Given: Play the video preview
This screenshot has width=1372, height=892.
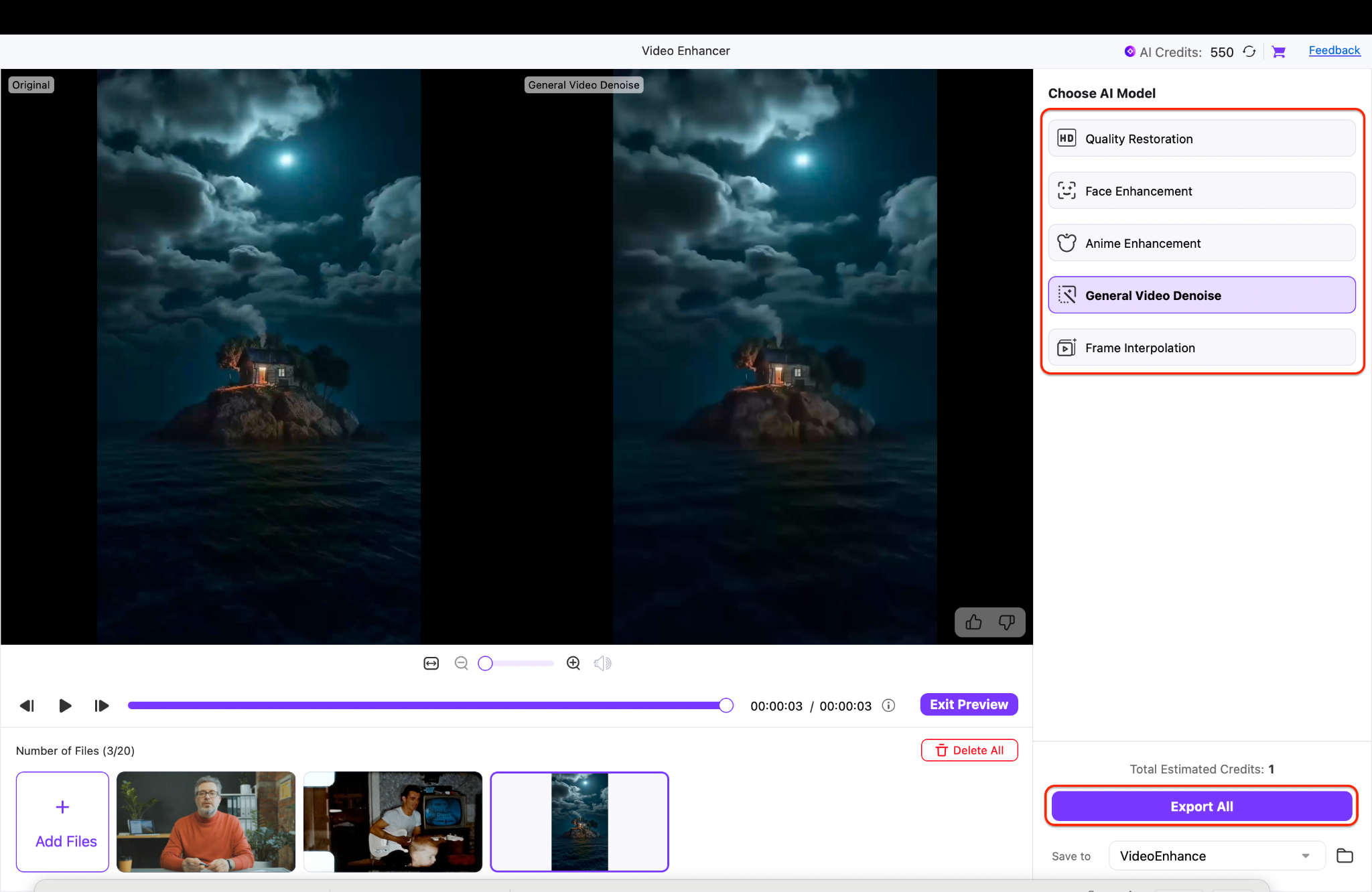Looking at the screenshot, I should pyautogui.click(x=65, y=705).
